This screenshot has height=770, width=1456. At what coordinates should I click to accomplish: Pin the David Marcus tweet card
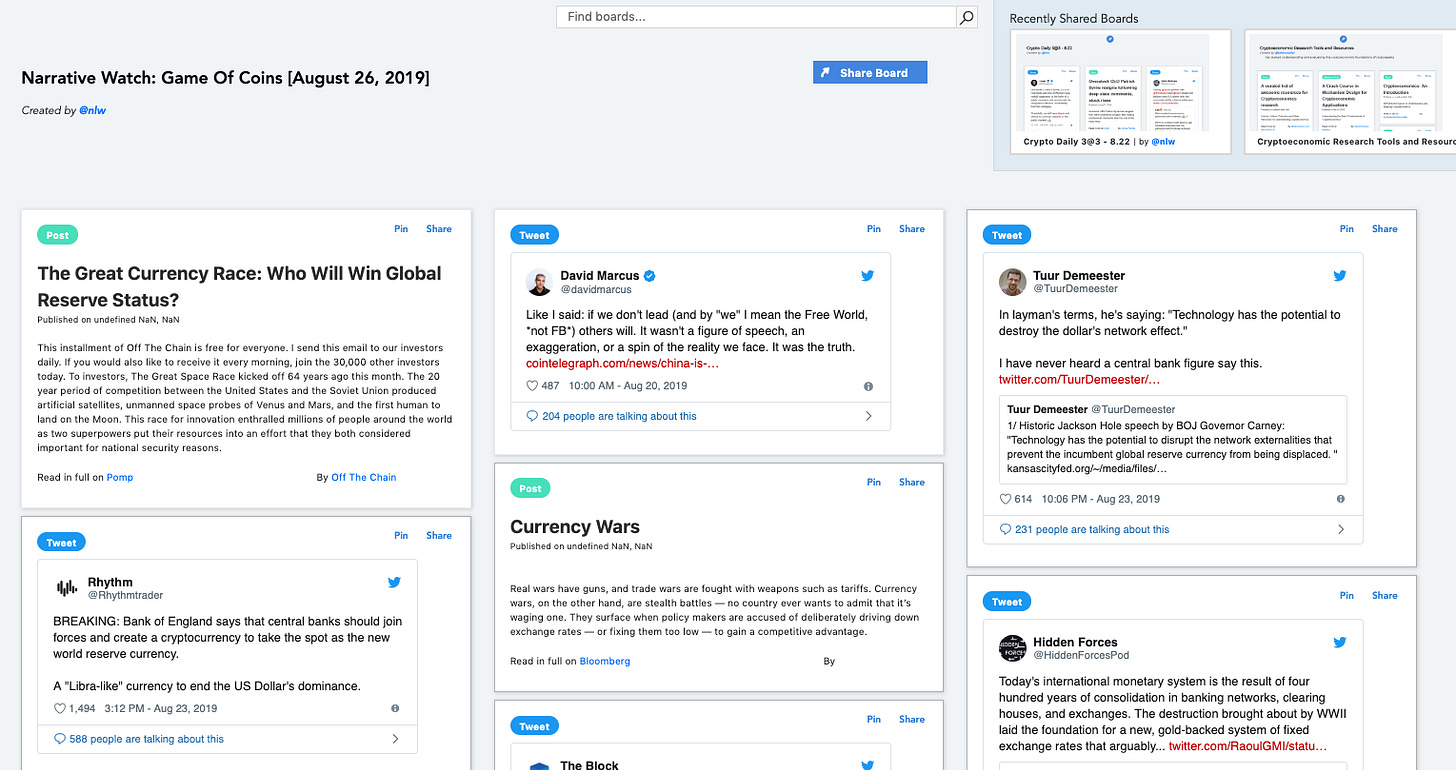[x=874, y=229]
